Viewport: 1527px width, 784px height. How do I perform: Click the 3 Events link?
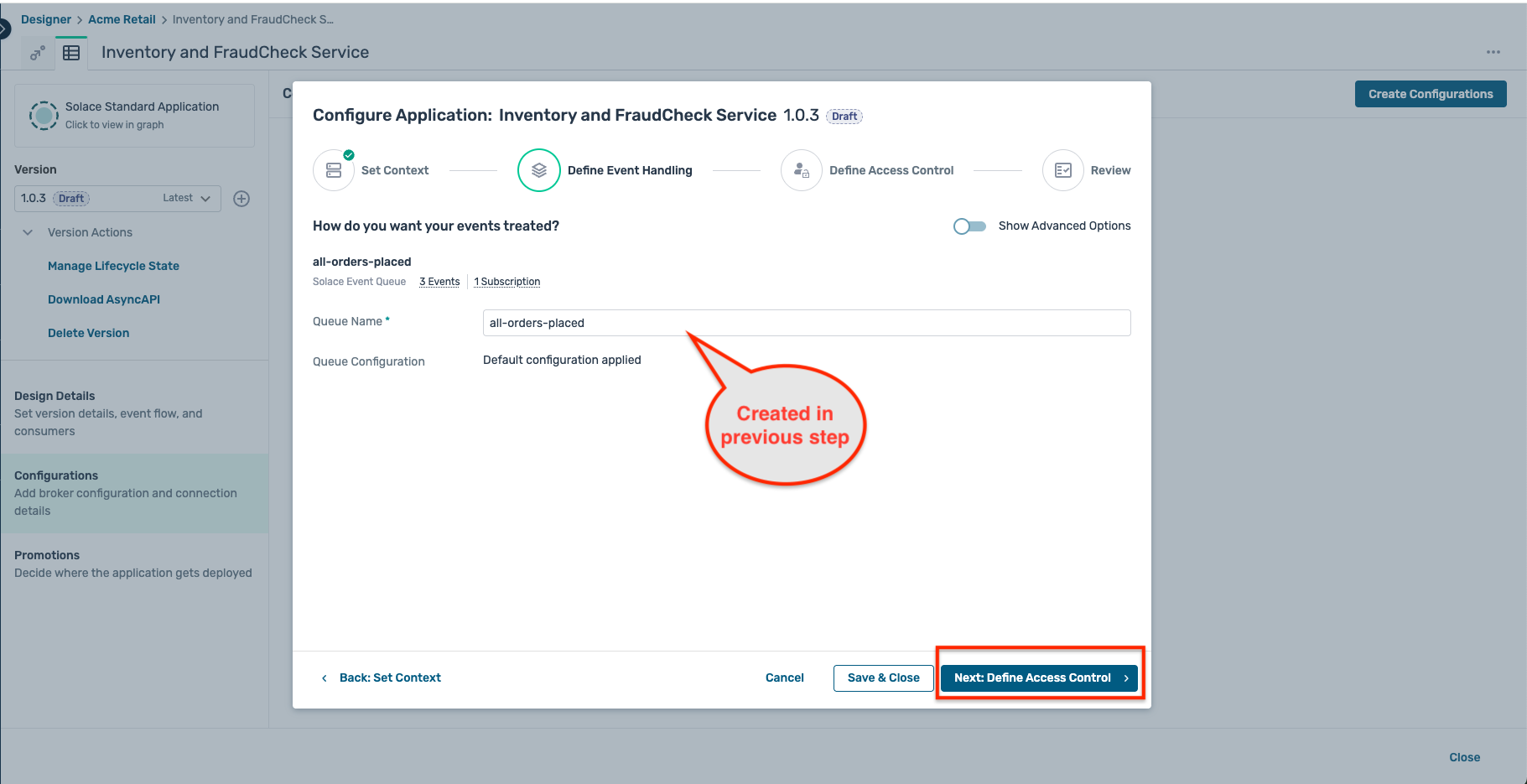[x=439, y=282]
